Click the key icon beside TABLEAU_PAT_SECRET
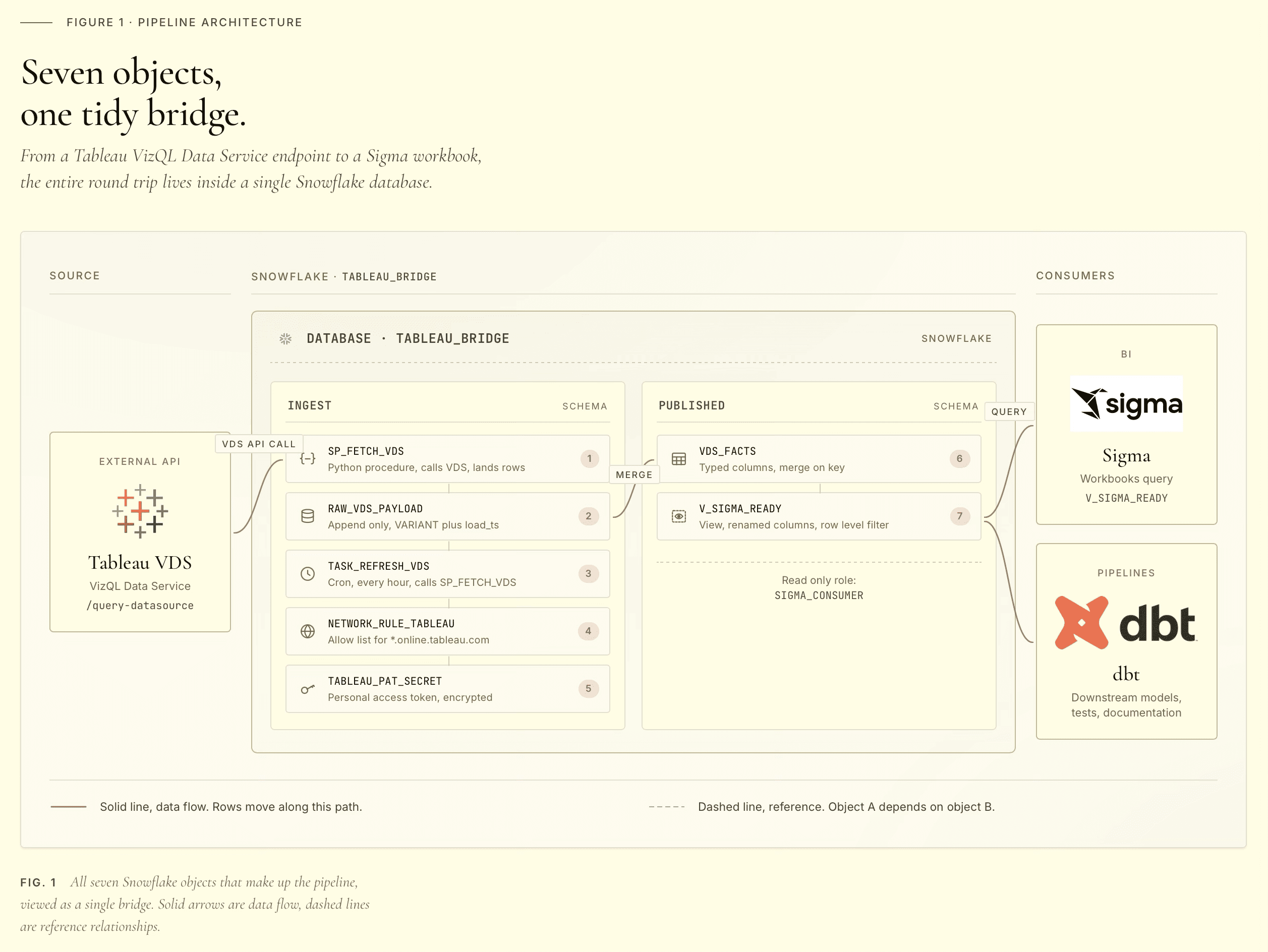 (x=308, y=689)
